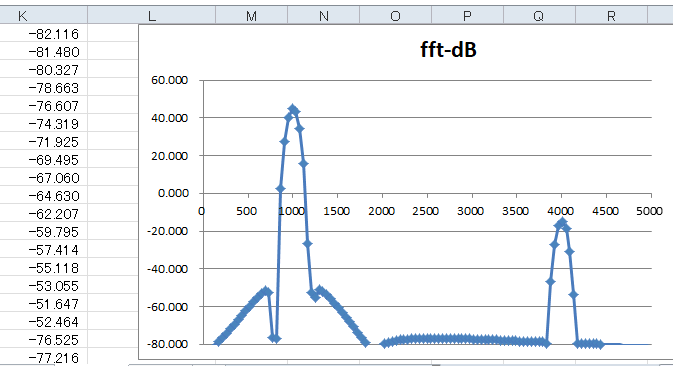Click the -40.000 vertical axis label
Viewport: 673px width, 366px height.
(x=167, y=269)
